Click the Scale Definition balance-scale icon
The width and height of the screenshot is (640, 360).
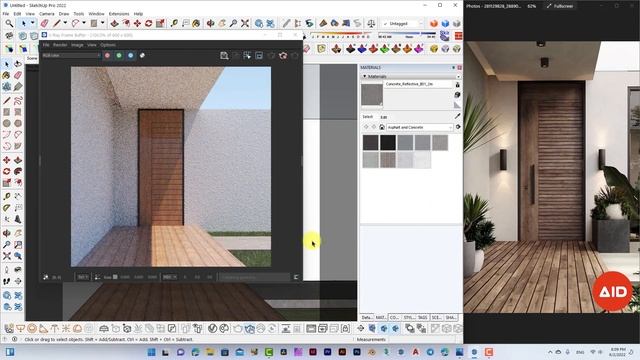371,23
